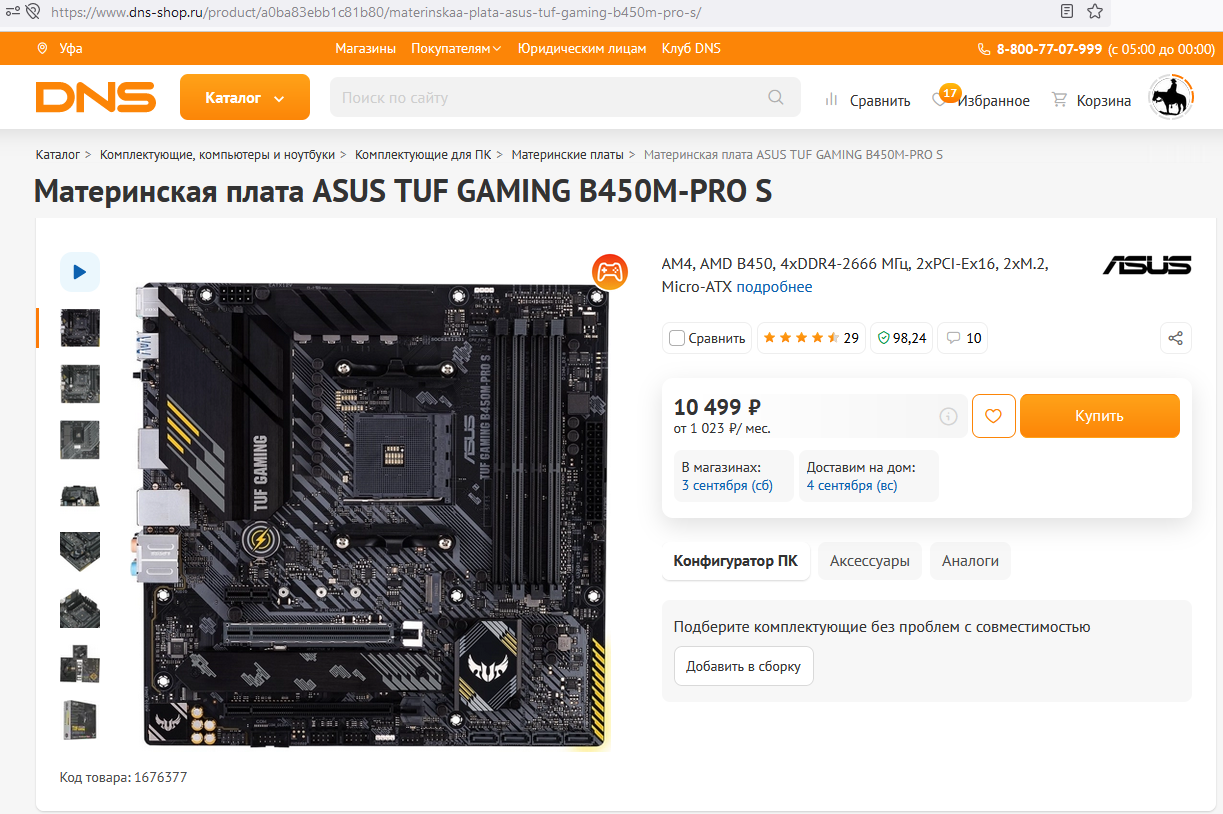Switch to the Аналоги tab
The width and height of the screenshot is (1223, 814).
click(x=970, y=561)
